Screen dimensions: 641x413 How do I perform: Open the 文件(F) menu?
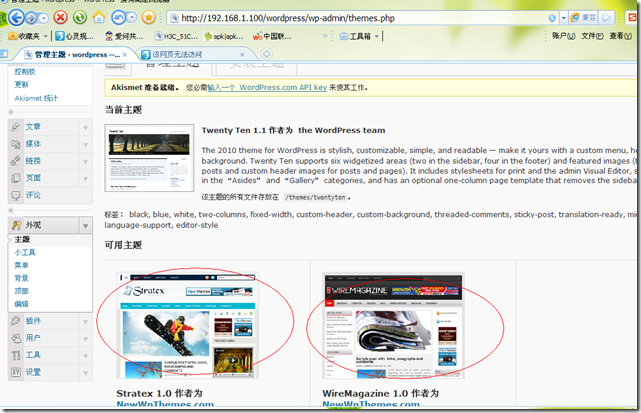592,36
